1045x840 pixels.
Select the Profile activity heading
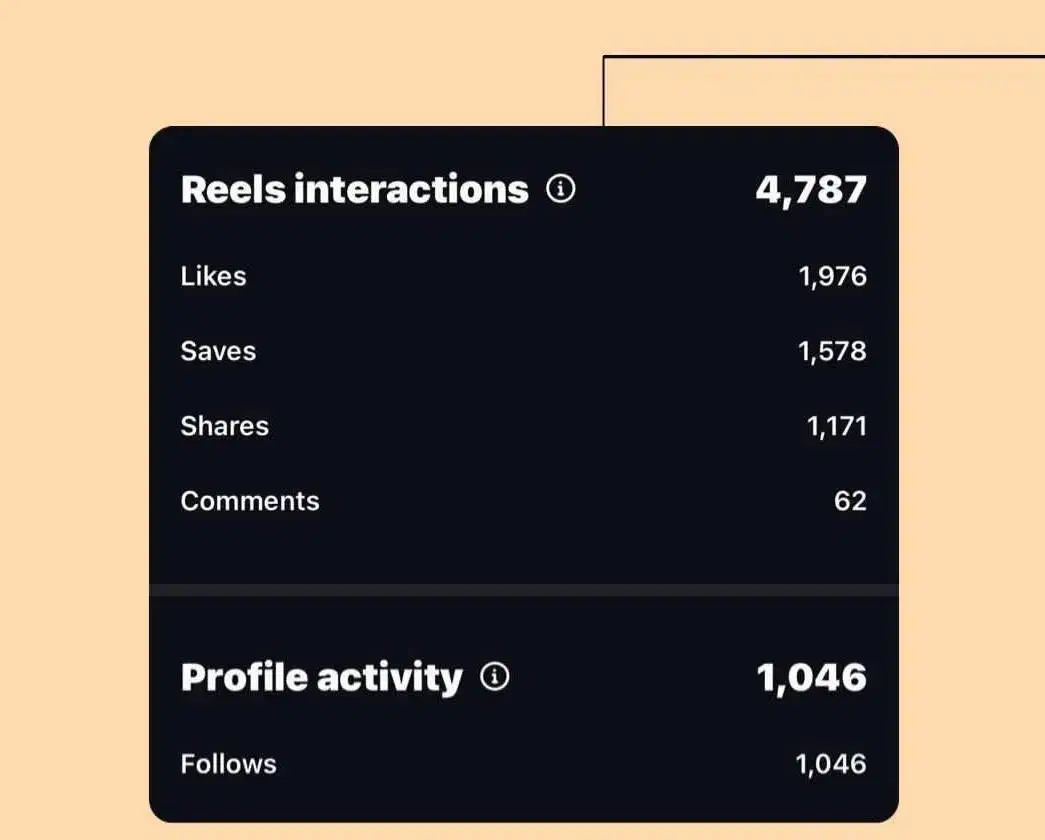321,678
